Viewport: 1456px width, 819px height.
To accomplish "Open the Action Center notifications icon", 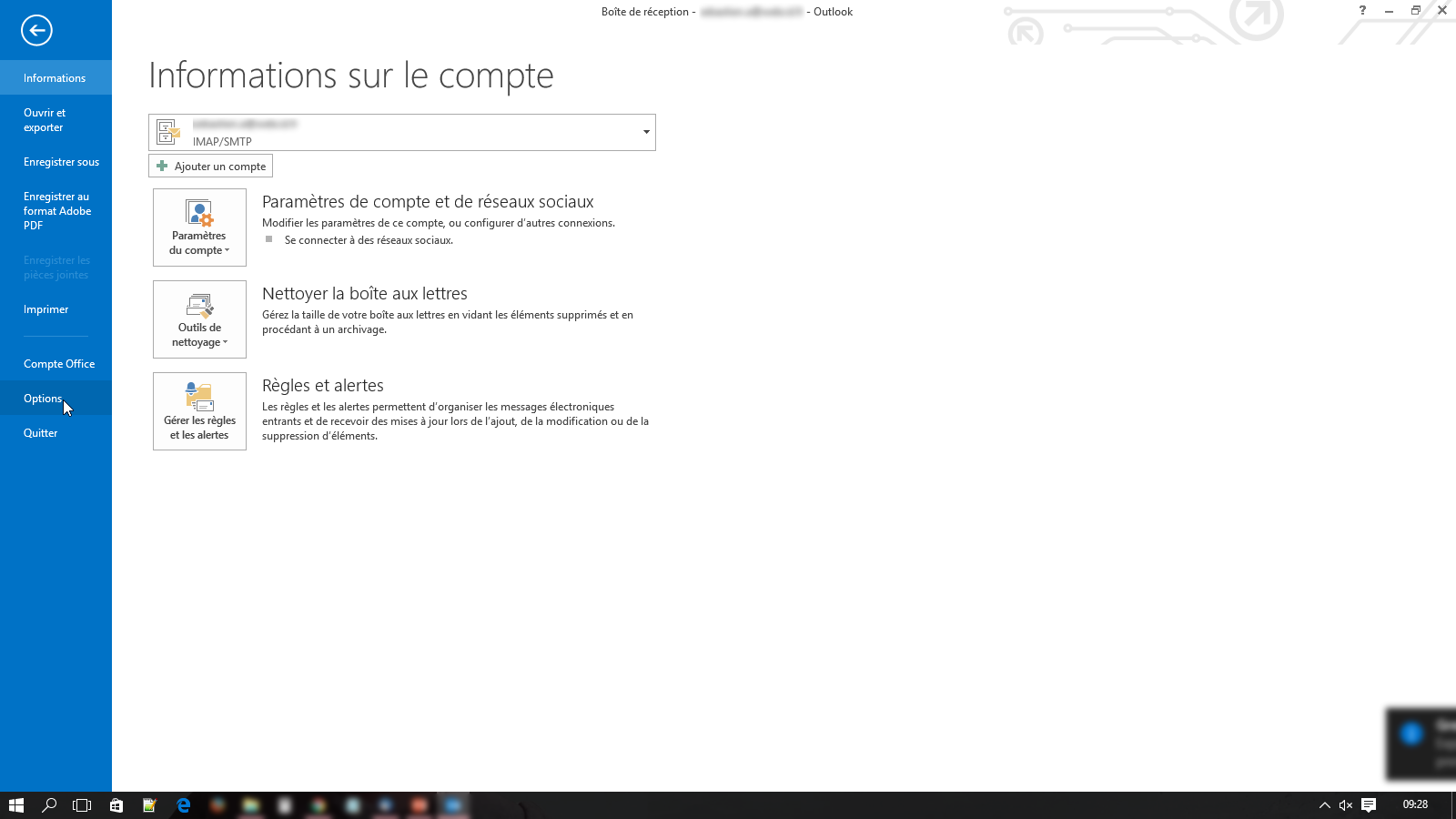I will [x=1369, y=805].
